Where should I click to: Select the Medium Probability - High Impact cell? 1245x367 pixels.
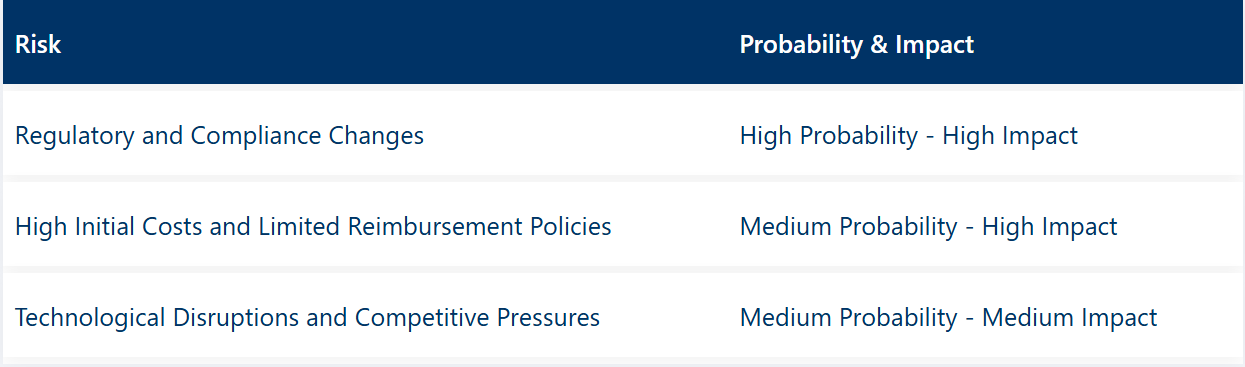coord(929,227)
